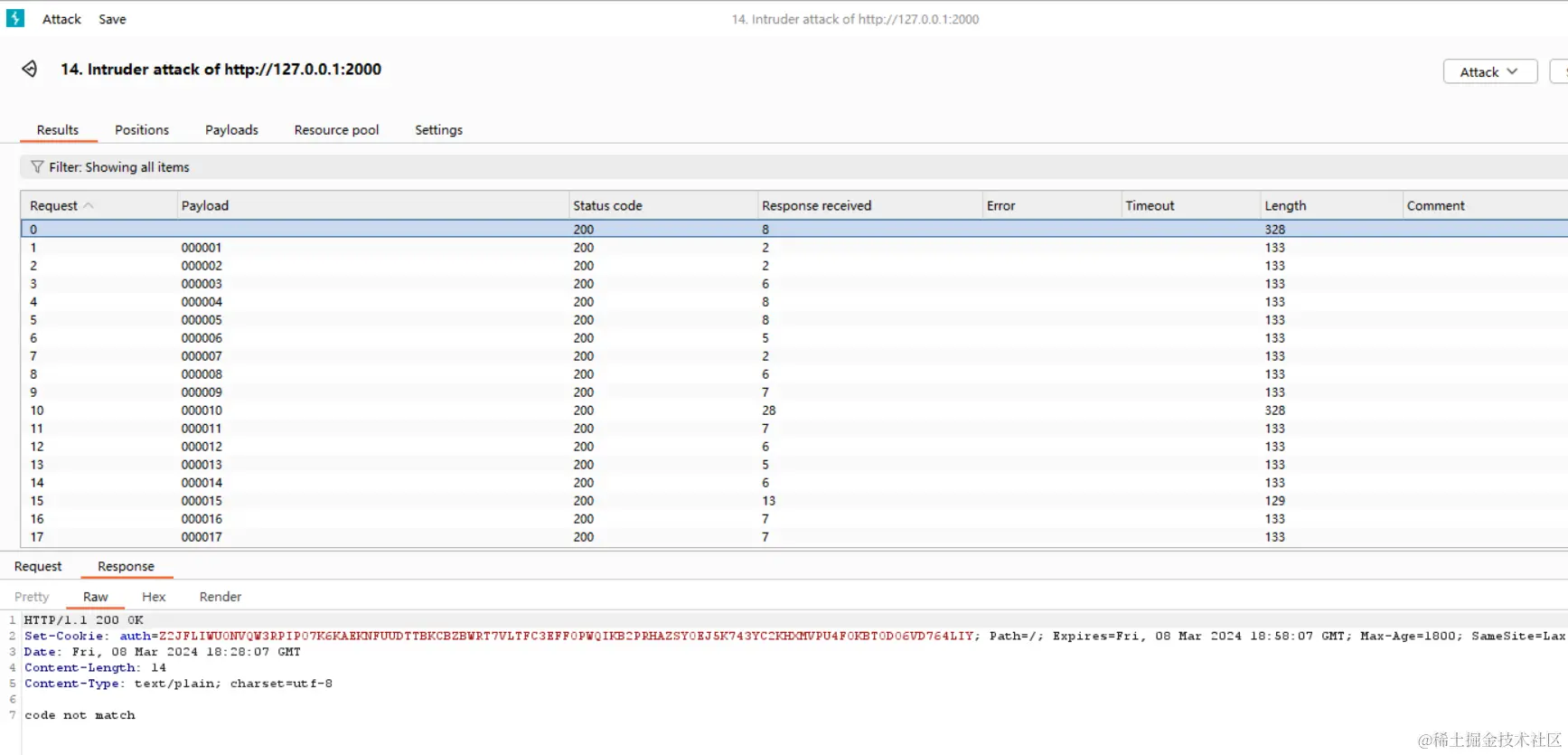
Task: Select the row with payload 000007
Action: click(x=793, y=356)
